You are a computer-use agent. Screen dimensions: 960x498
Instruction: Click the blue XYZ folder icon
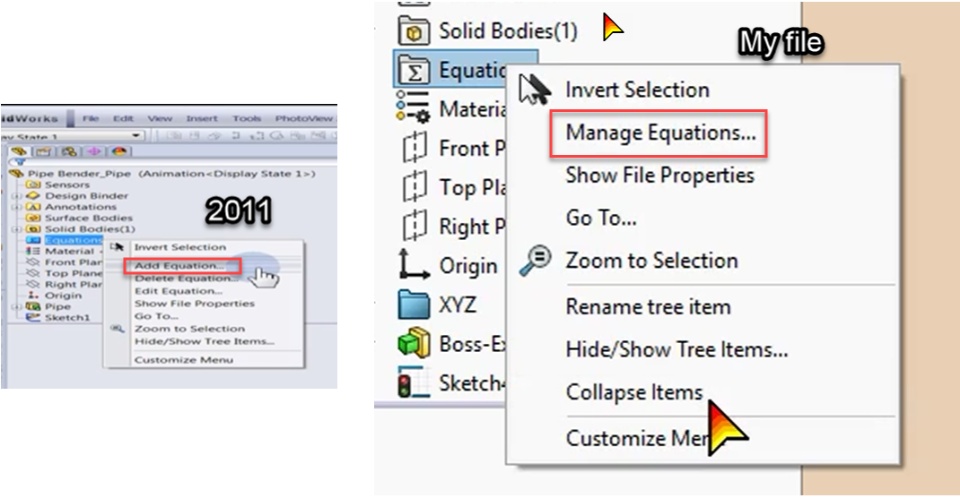(x=412, y=304)
